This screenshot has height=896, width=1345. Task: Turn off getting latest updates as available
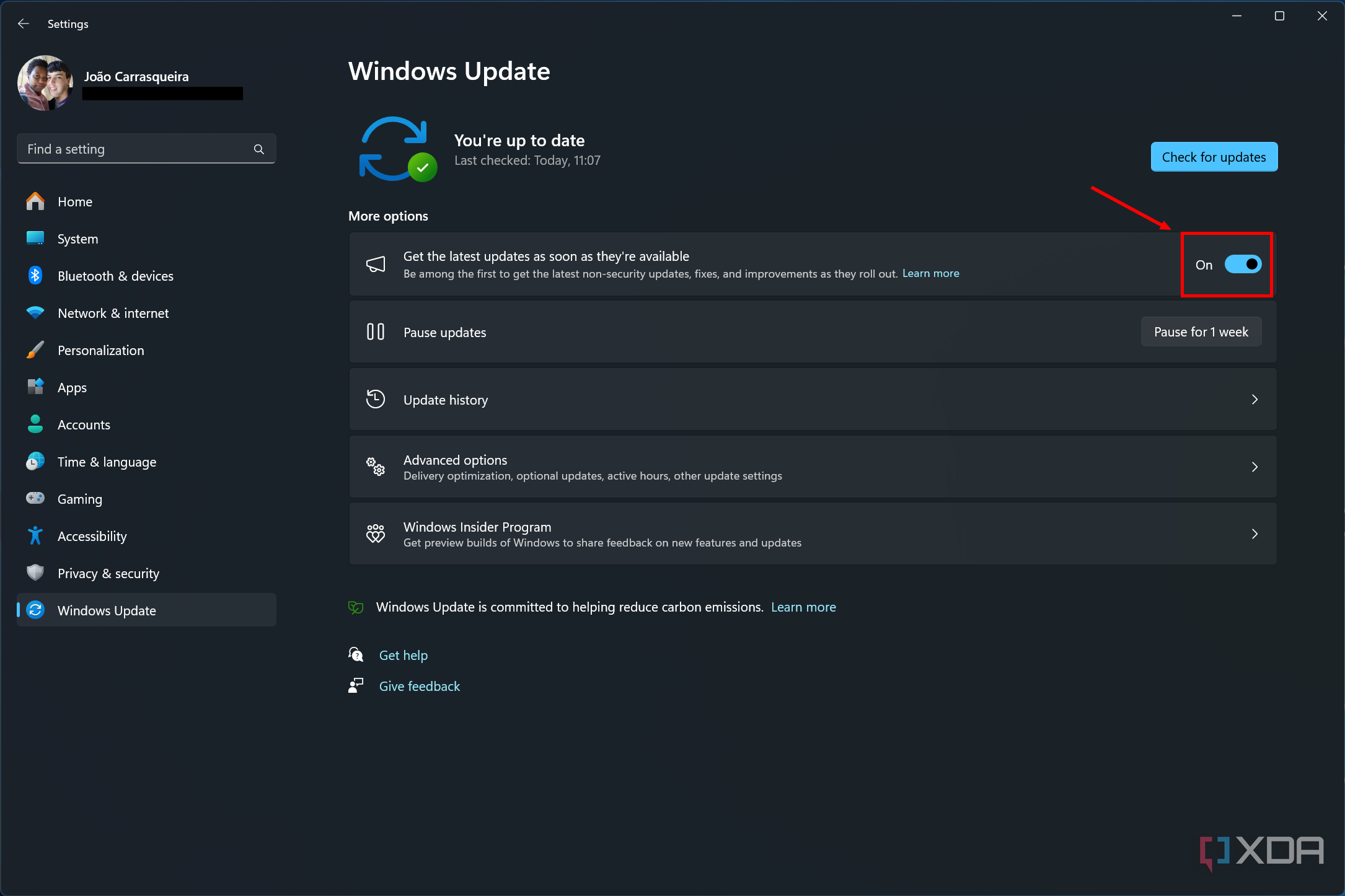(1243, 264)
